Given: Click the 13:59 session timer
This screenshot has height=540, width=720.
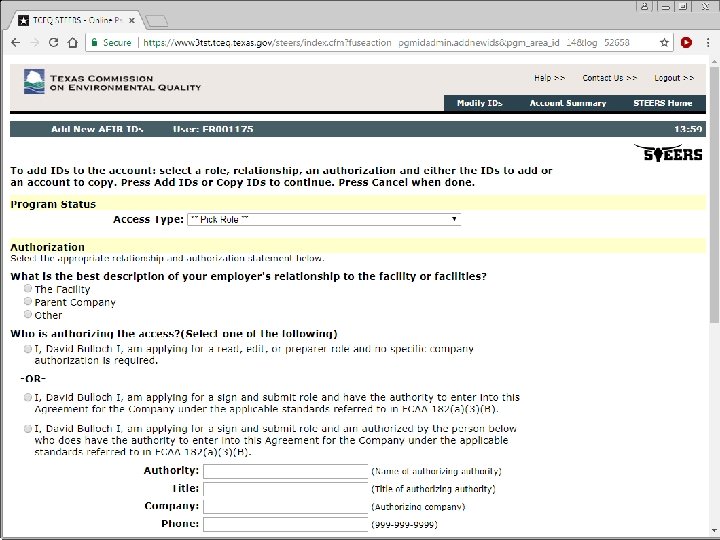Looking at the screenshot, I should [688, 129].
